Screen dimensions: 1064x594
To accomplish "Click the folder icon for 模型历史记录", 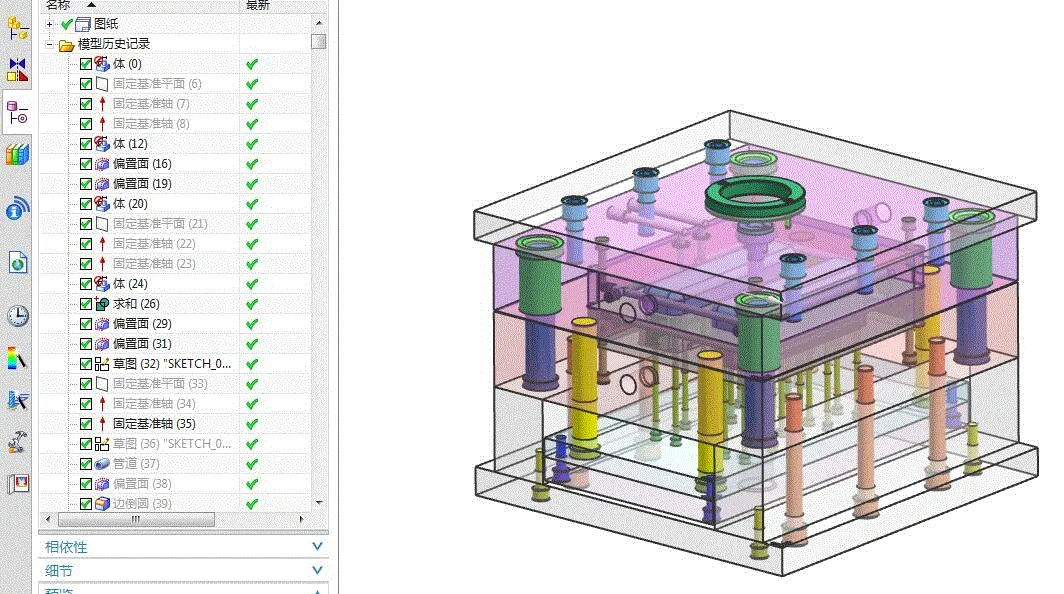I will click(66, 45).
